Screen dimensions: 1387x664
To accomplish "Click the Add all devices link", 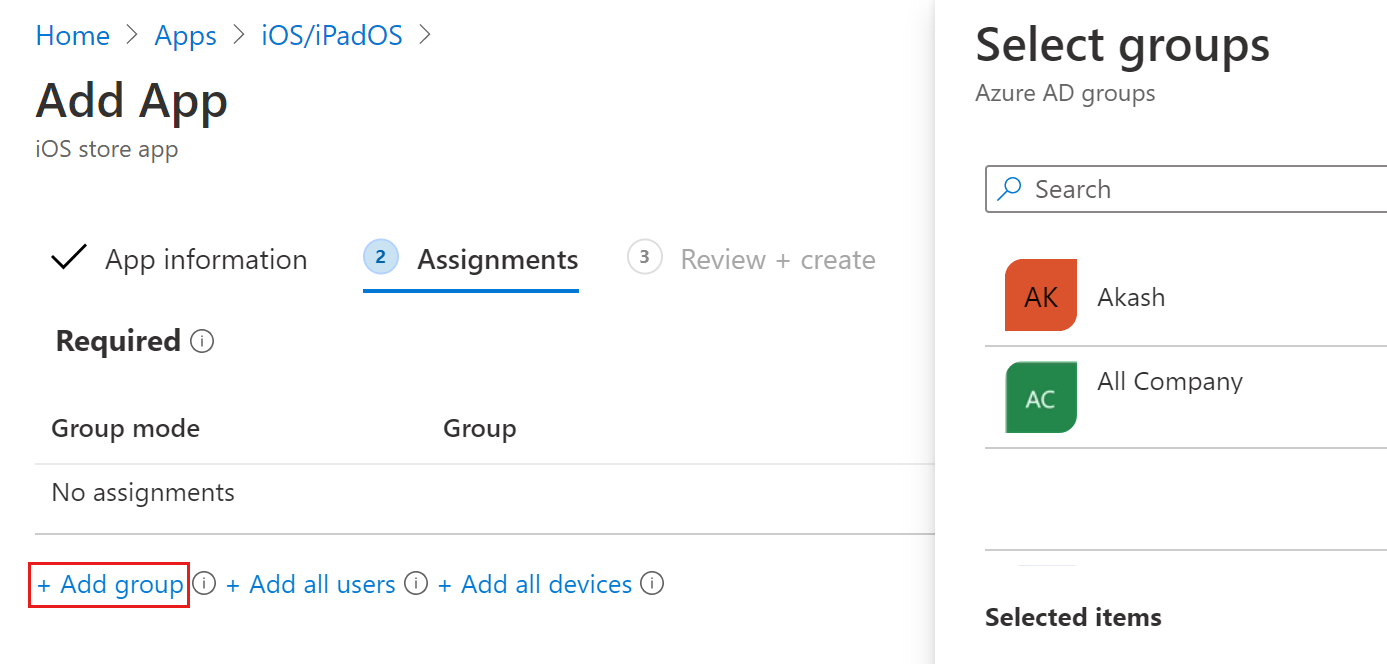I will coord(536,584).
